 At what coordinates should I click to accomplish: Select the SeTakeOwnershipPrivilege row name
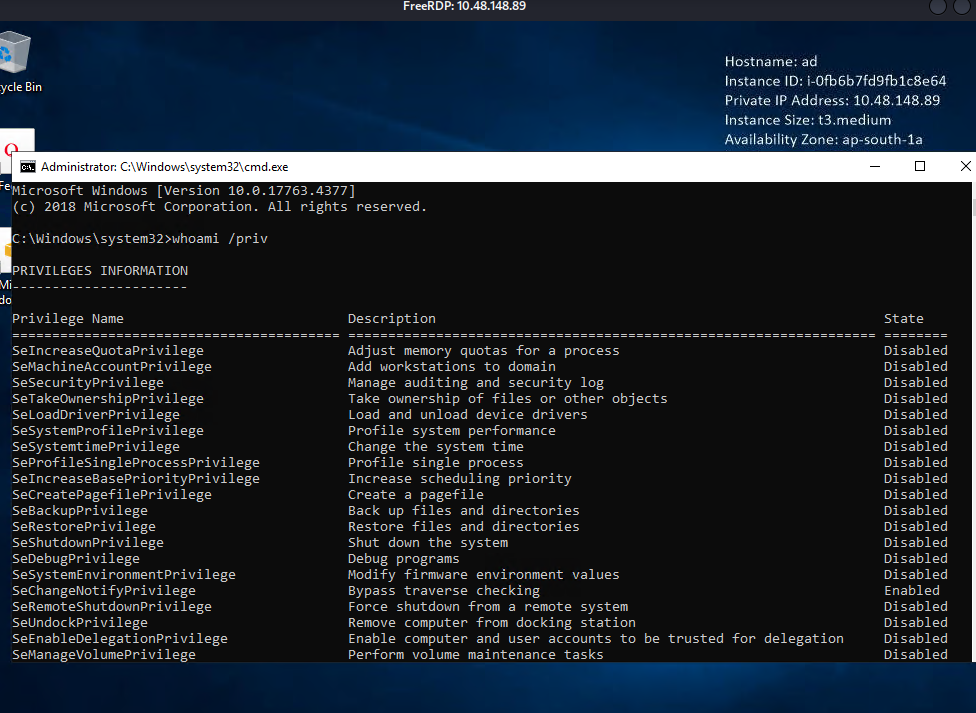pos(108,399)
